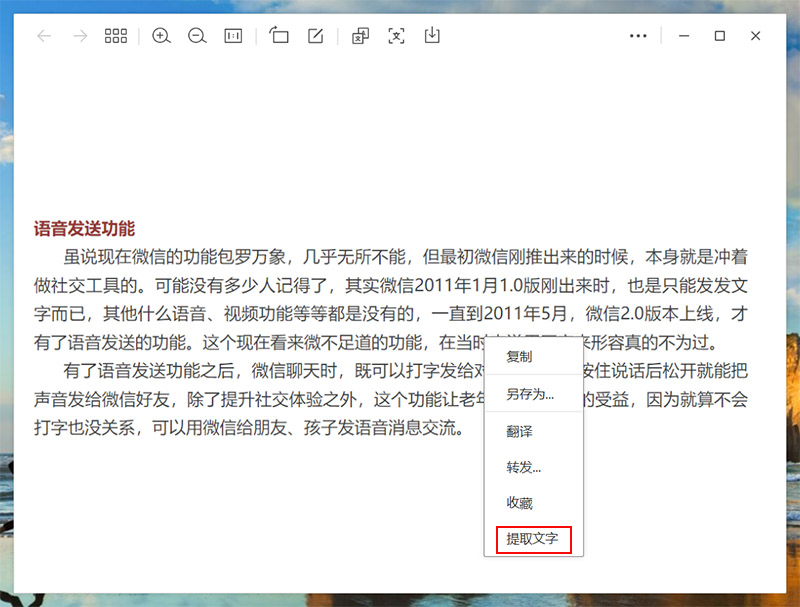800x607 pixels.
Task: Open the image editing tool
Action: click(314, 36)
